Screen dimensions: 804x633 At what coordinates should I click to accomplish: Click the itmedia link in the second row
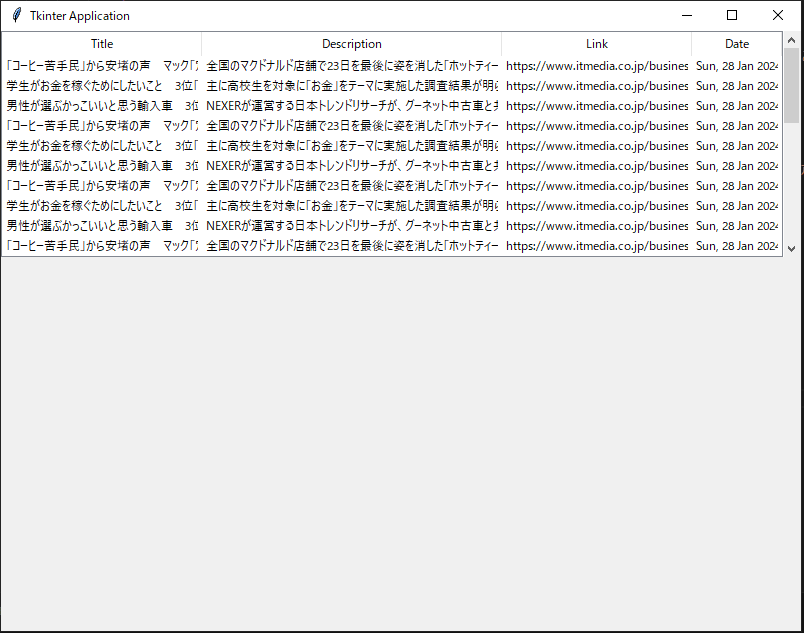(x=597, y=86)
